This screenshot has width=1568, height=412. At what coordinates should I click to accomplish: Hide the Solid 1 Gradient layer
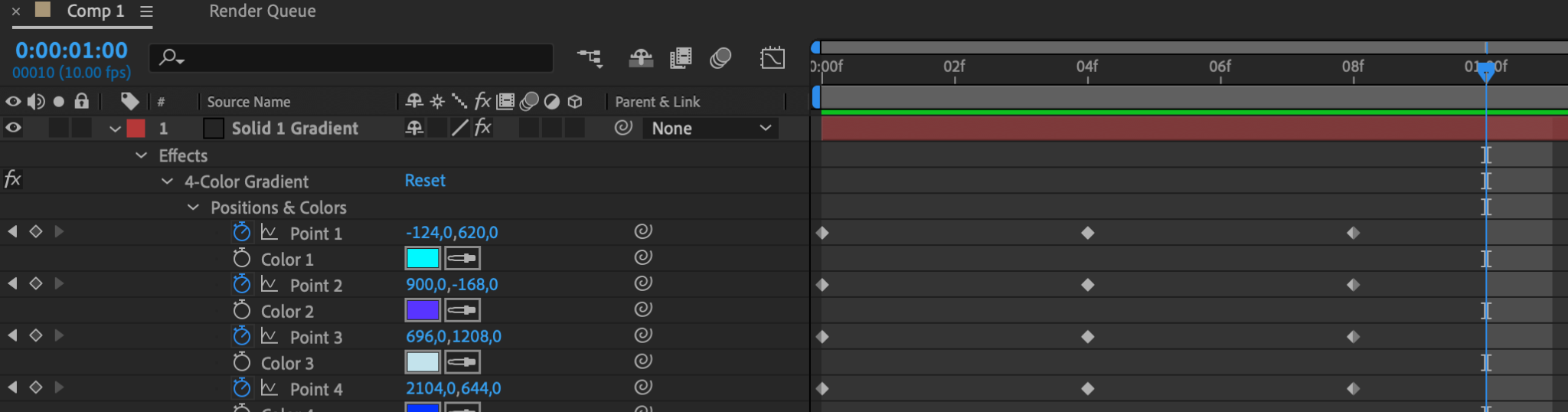point(13,128)
